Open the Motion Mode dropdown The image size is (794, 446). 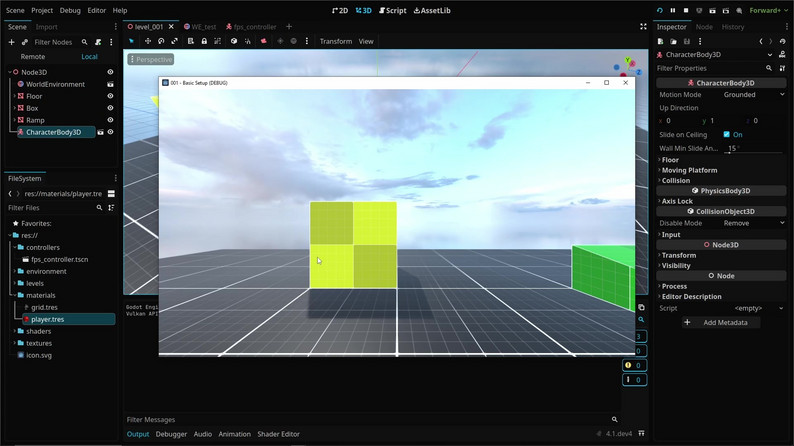753,95
